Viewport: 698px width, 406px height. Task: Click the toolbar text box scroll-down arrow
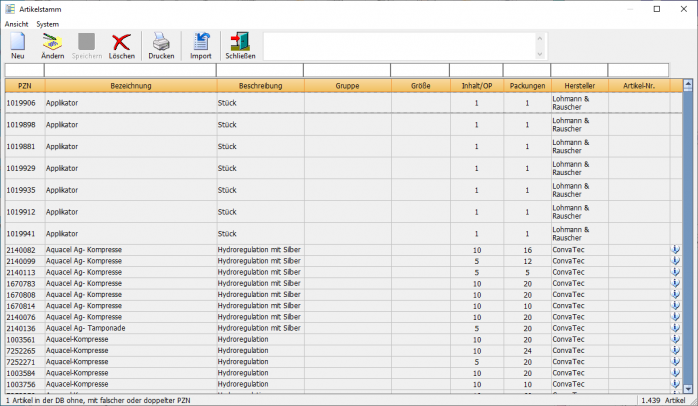540,54
